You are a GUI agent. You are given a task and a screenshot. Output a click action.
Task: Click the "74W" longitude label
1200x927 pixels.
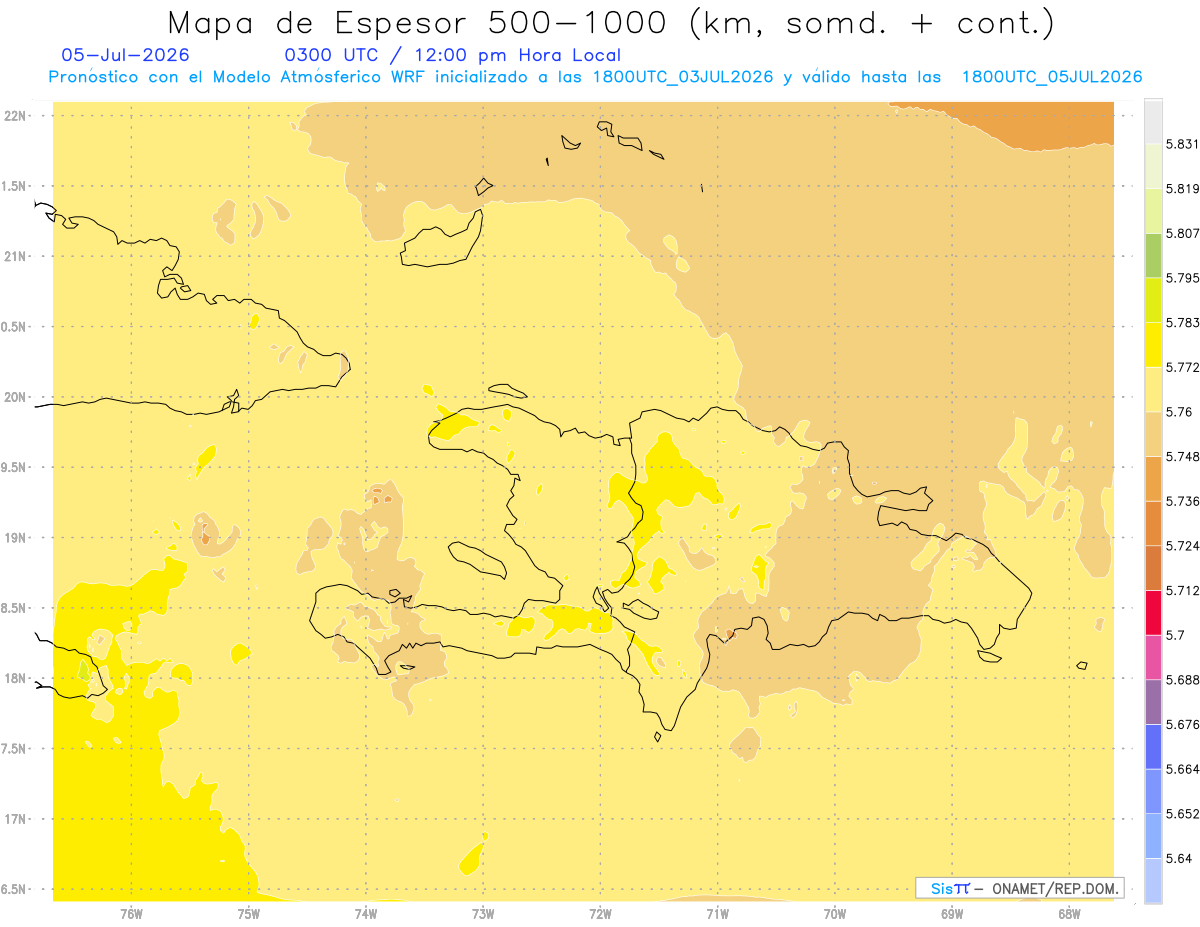tap(366, 914)
